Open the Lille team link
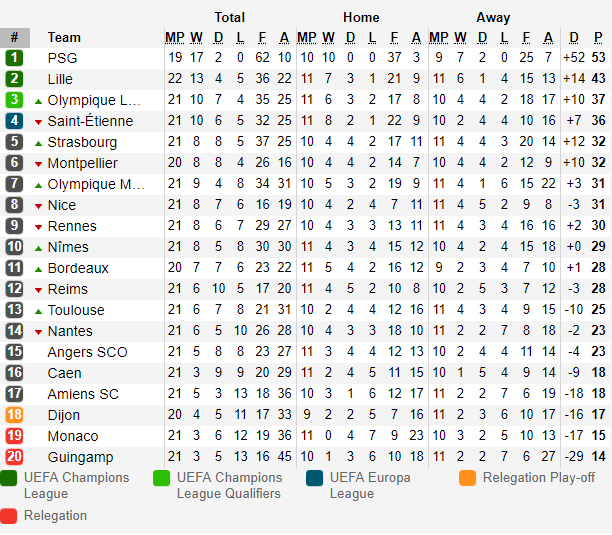 pyautogui.click(x=60, y=79)
